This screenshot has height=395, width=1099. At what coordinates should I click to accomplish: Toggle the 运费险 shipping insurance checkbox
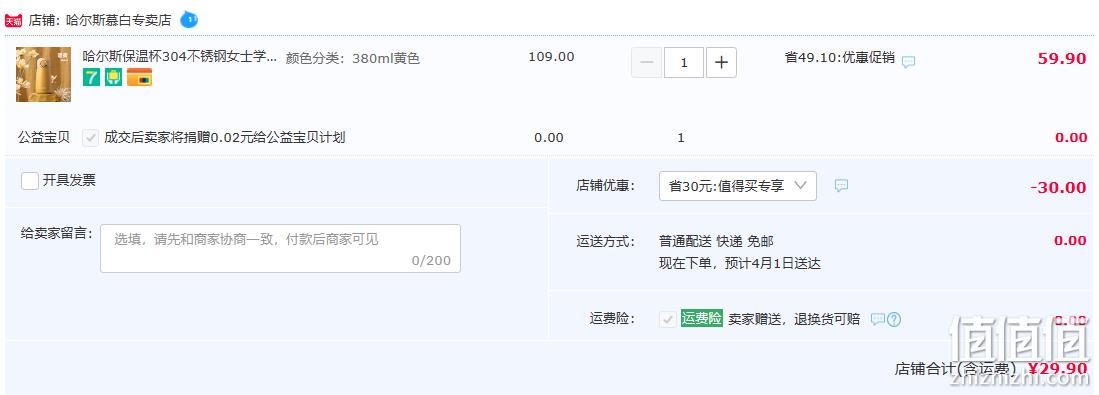667,319
